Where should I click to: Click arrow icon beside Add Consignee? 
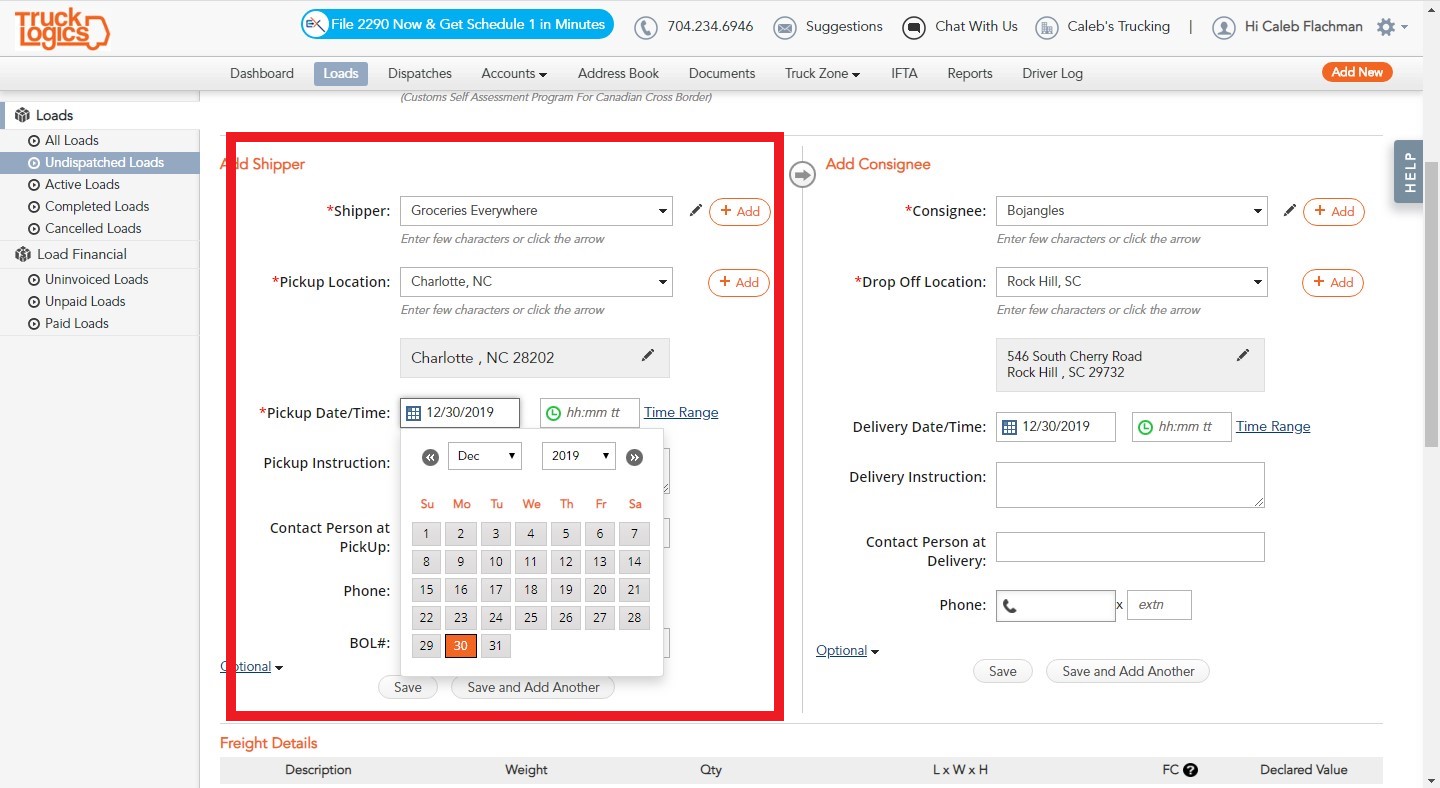click(802, 174)
